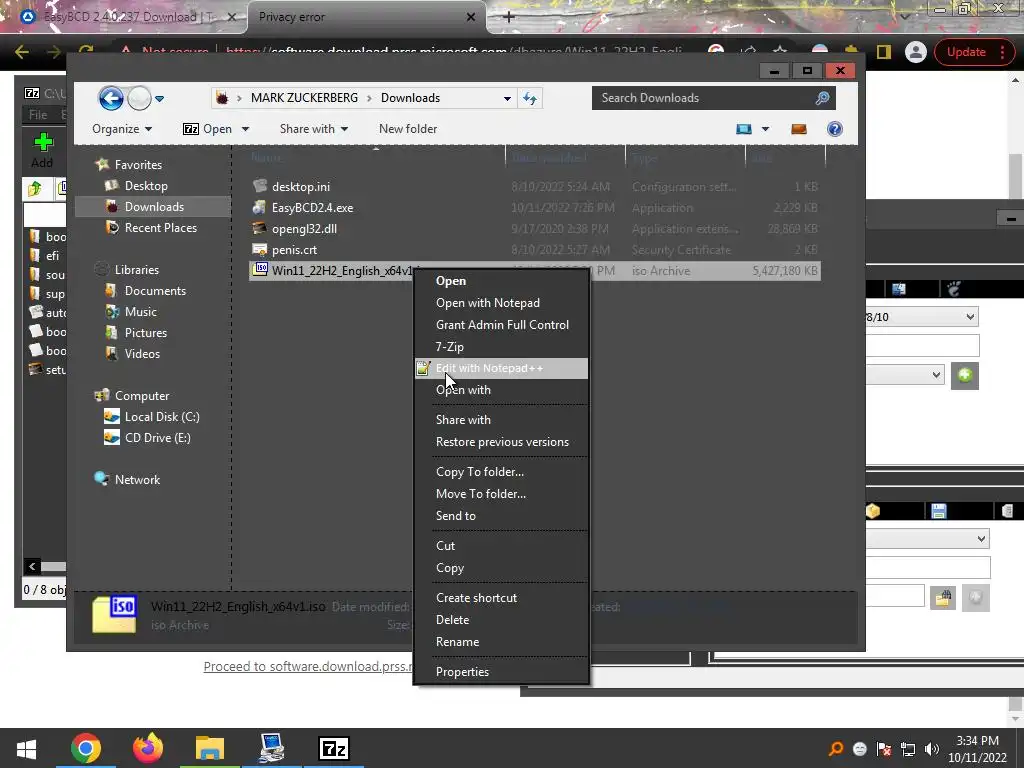This screenshot has width=1024, height=768.
Task: Open the Chrome profile avatar icon
Action: [x=916, y=52]
